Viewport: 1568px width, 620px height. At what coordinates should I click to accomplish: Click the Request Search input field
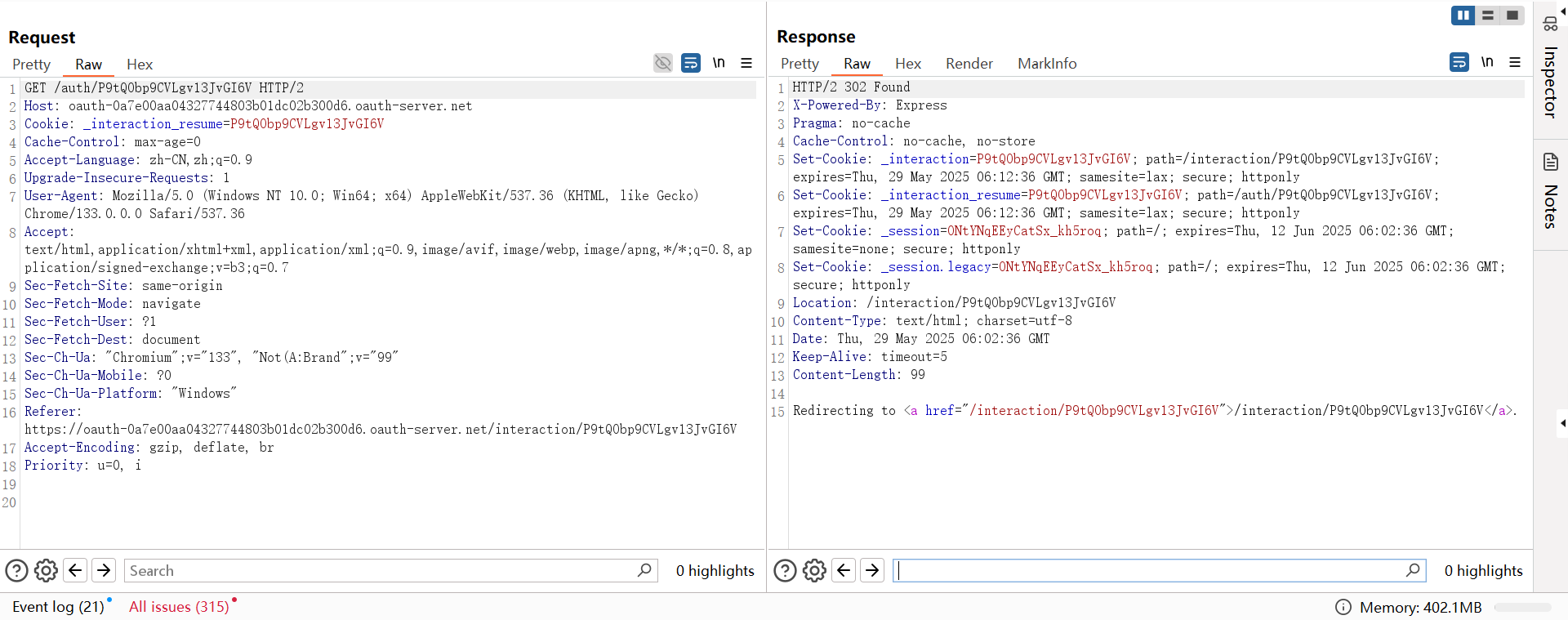pyautogui.click(x=380, y=570)
